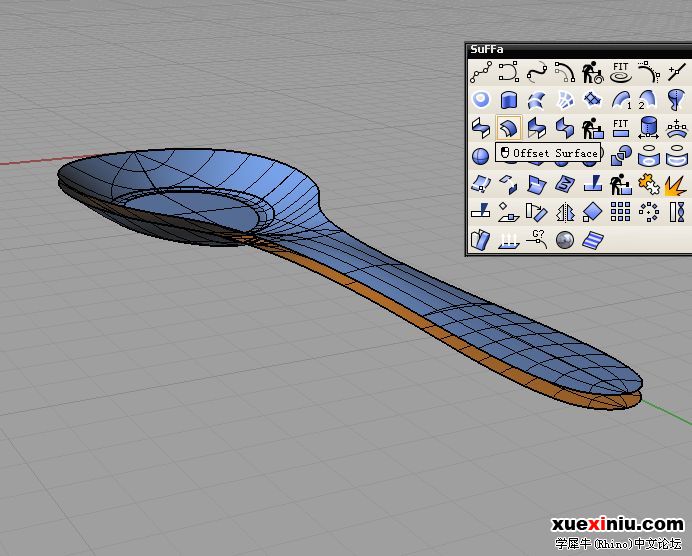Image resolution: width=692 pixels, height=556 pixels.
Task: Pick the interpolated curve through points tool
Action: point(537,72)
